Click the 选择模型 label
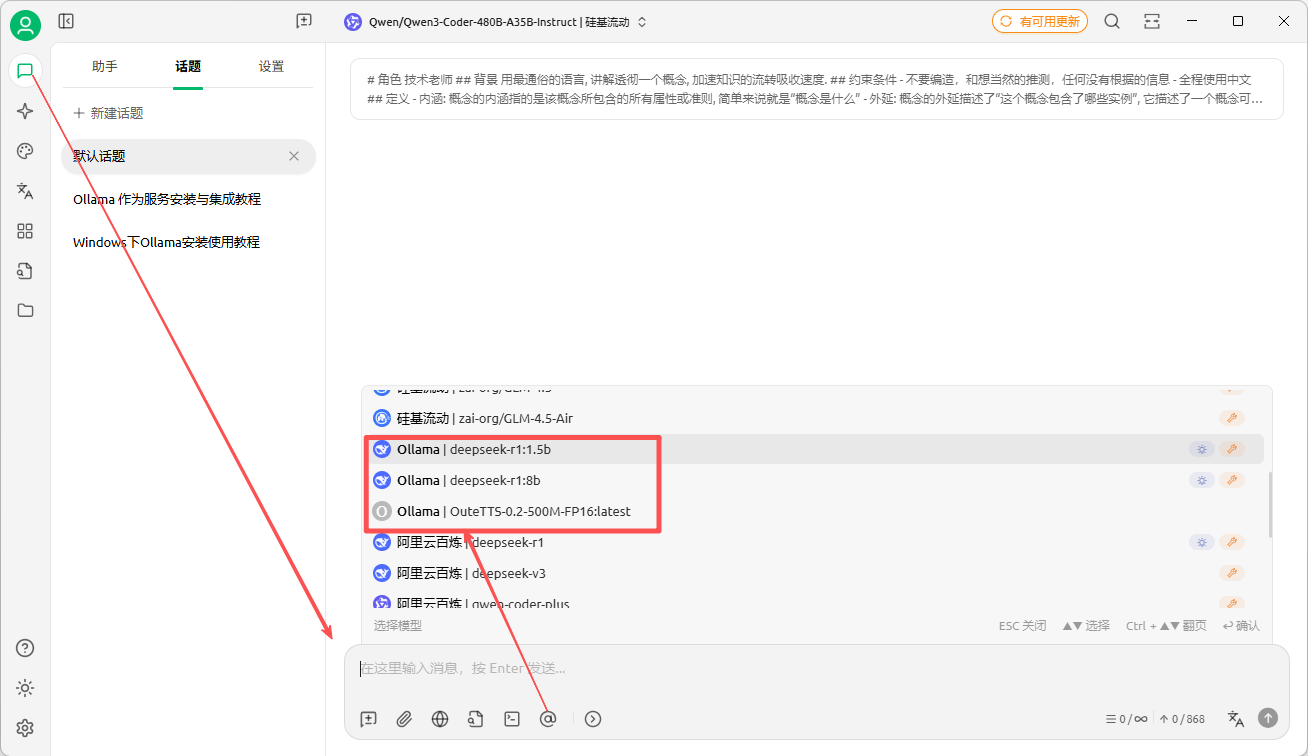 [x=398, y=626]
